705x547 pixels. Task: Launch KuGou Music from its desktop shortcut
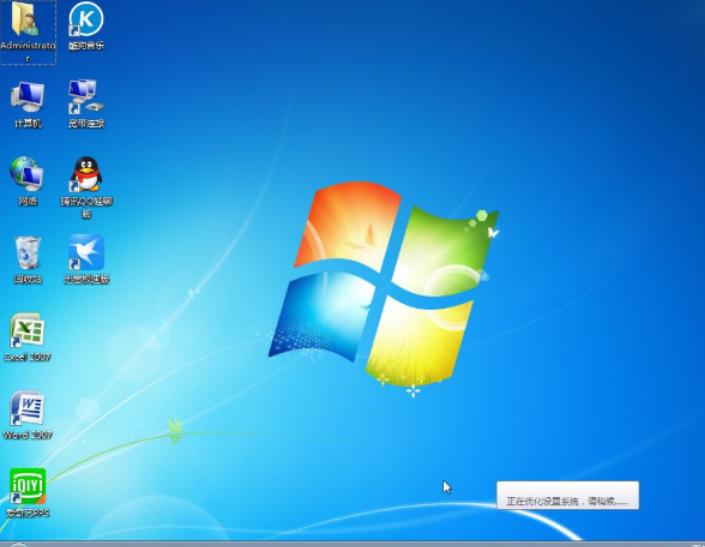86,19
